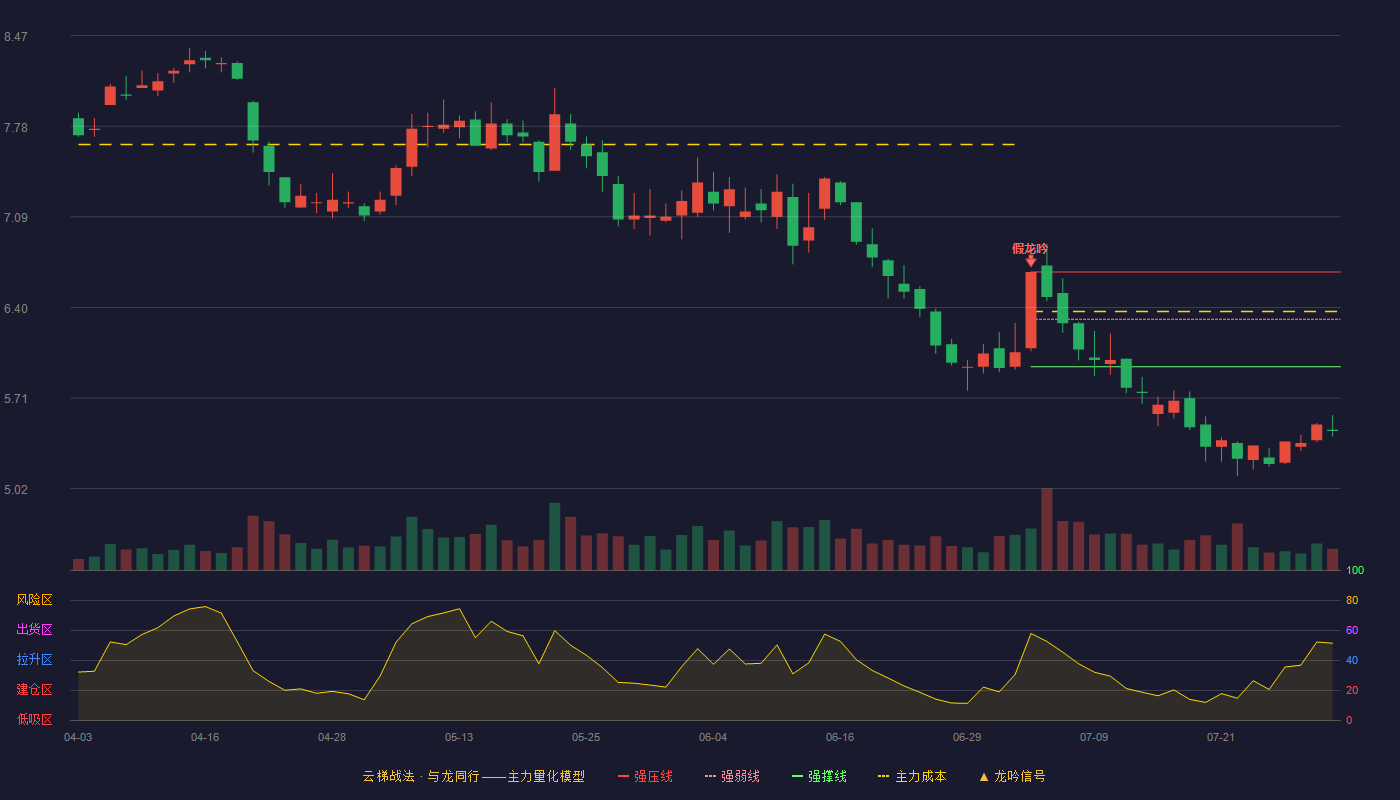
Task: Click the 06-16 date axis label
Action: click(x=840, y=737)
